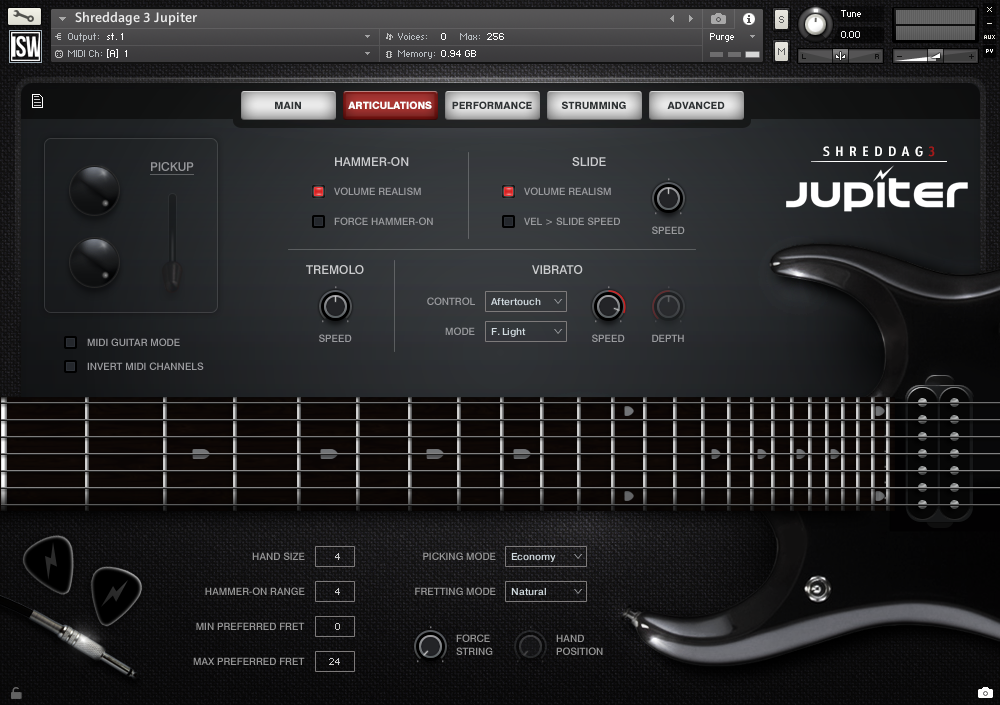Click the Main tab button
Viewport: 1000px width, 705px height.
coord(288,104)
